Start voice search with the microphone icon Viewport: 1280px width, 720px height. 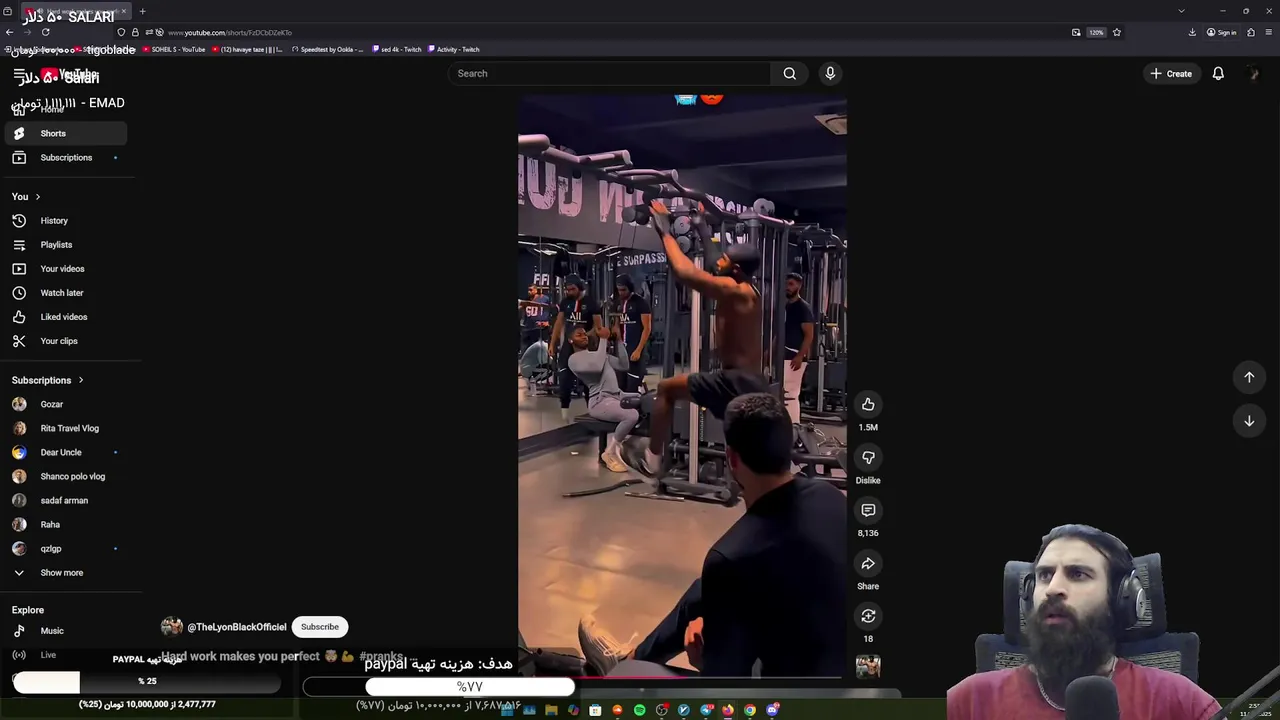point(830,73)
